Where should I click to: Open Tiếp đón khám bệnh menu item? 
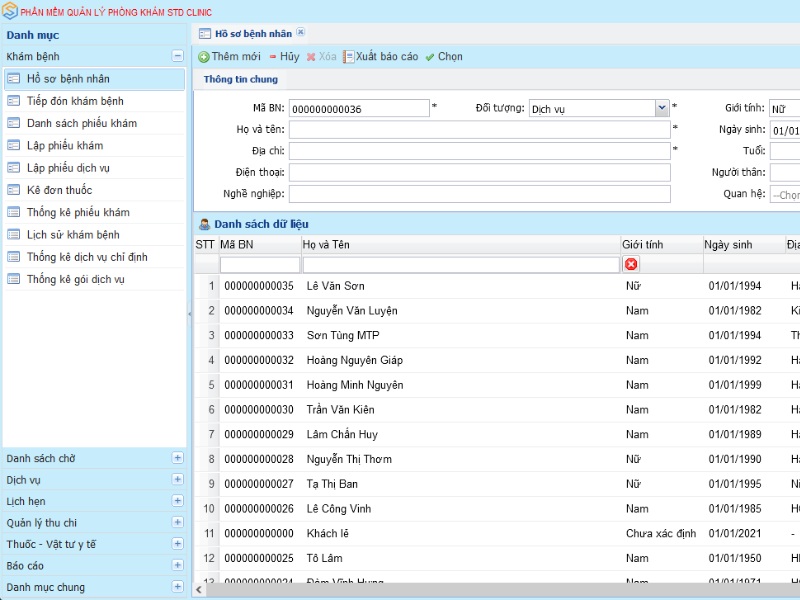point(94,101)
